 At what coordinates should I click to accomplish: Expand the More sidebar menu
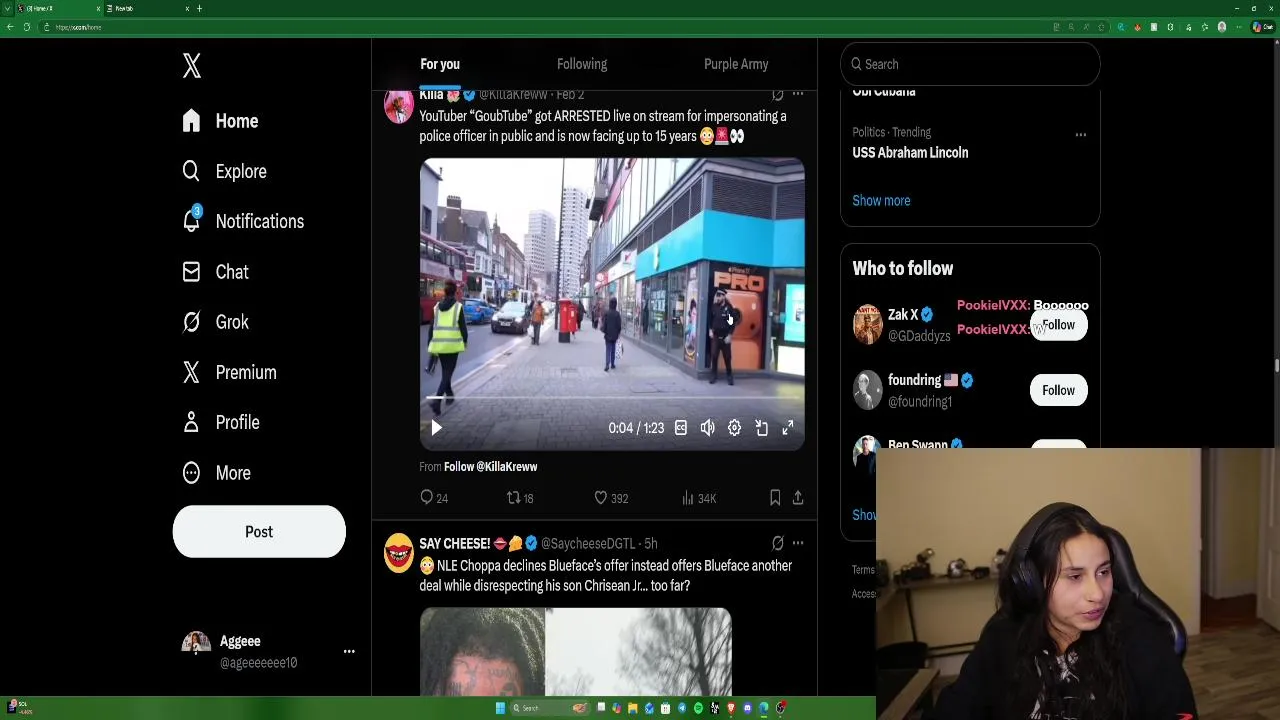(216, 473)
